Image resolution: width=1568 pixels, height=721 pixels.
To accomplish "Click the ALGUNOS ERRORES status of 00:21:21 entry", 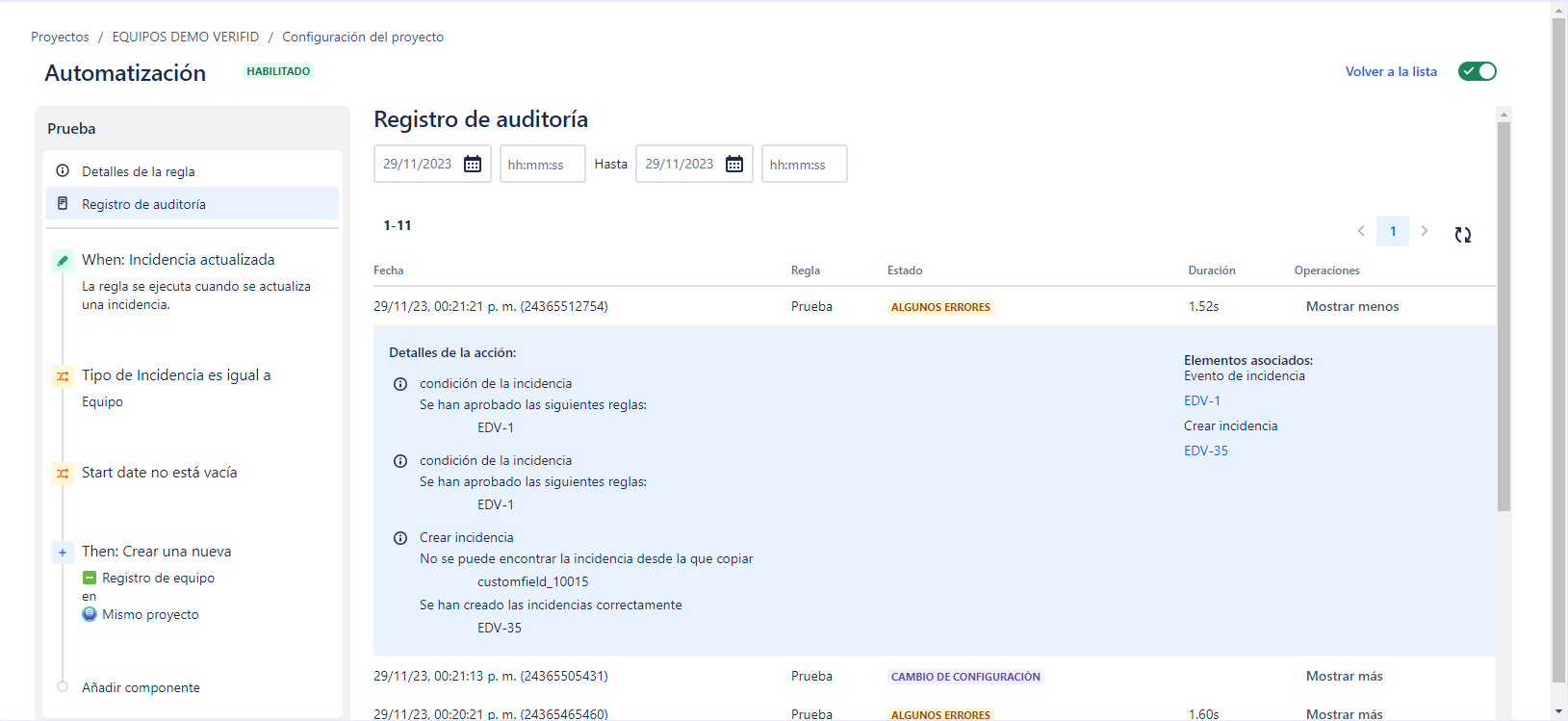I will pyautogui.click(x=940, y=307).
